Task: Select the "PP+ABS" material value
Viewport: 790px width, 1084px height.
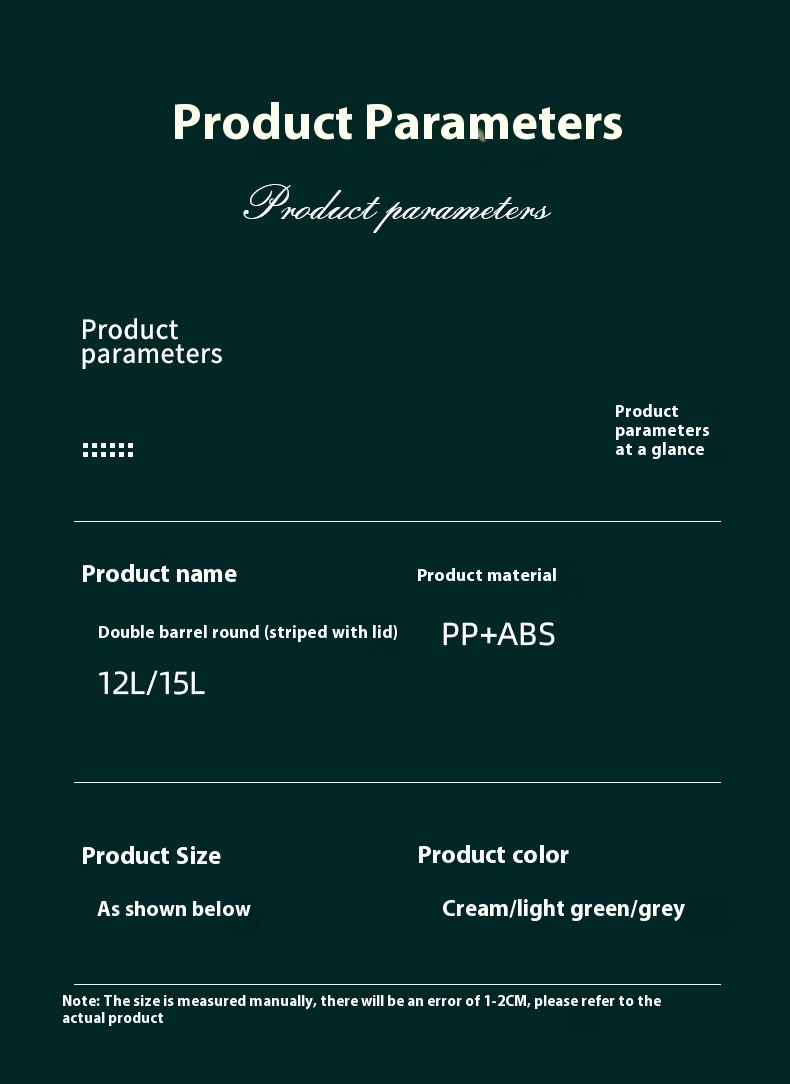Action: [498, 634]
